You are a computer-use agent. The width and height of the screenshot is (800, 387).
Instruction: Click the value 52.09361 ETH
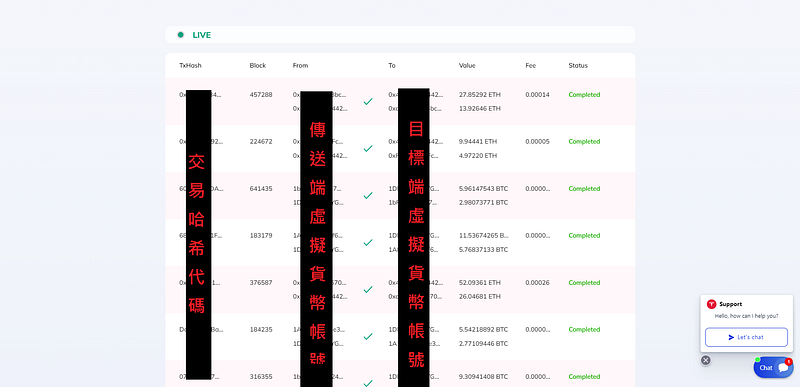point(480,282)
